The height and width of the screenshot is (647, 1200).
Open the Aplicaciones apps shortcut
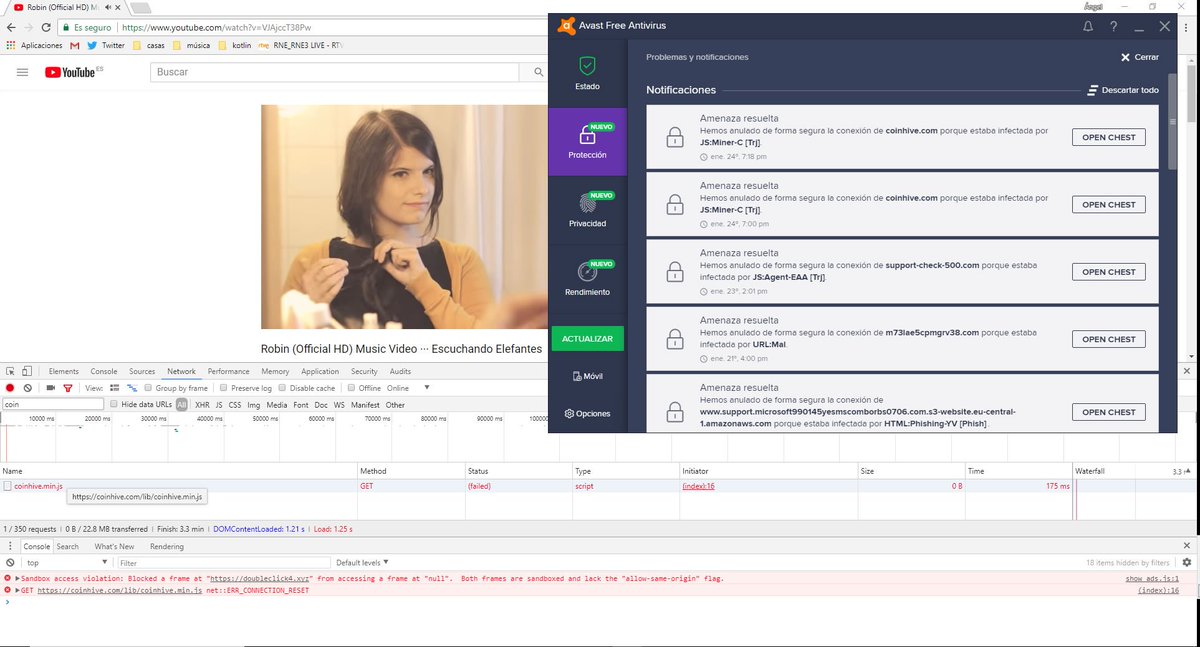[34, 45]
